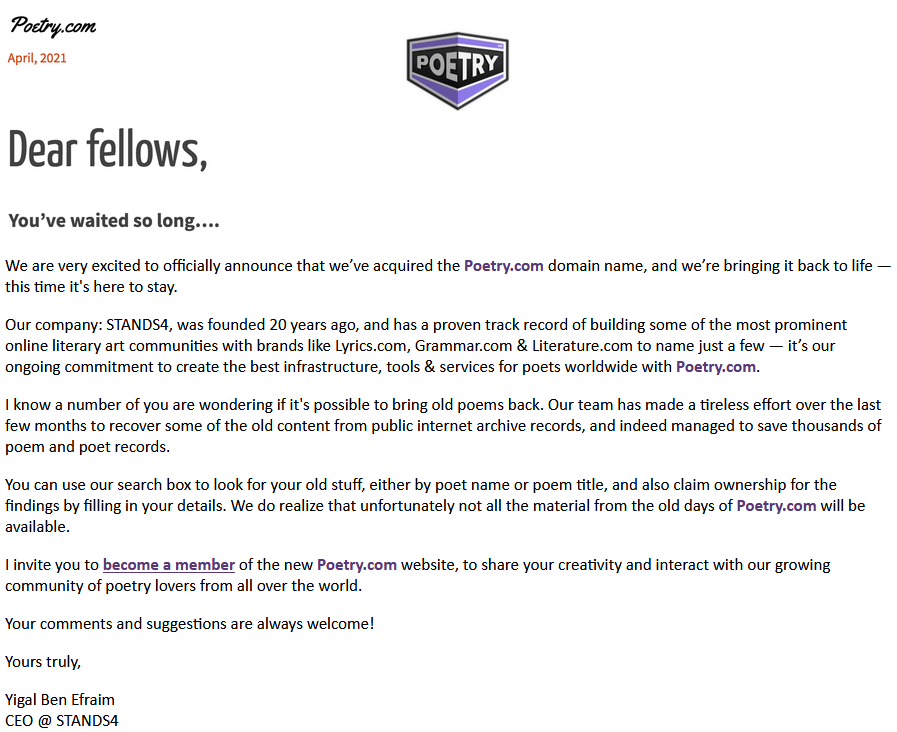Click the "CEO @ STANDS4" signature line

coord(62,720)
